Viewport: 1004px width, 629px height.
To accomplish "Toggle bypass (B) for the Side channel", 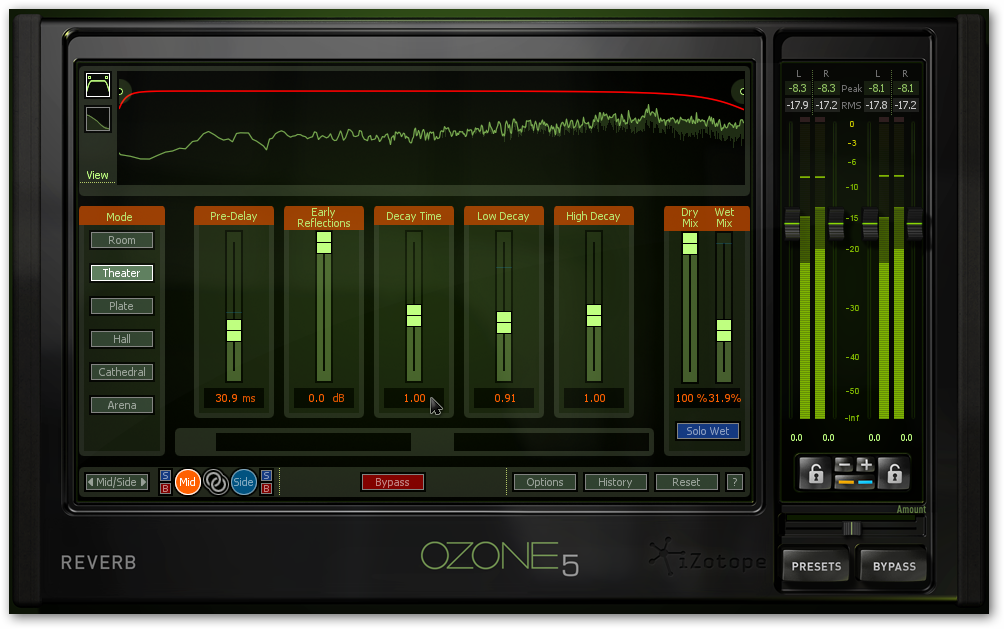I will click(266, 489).
